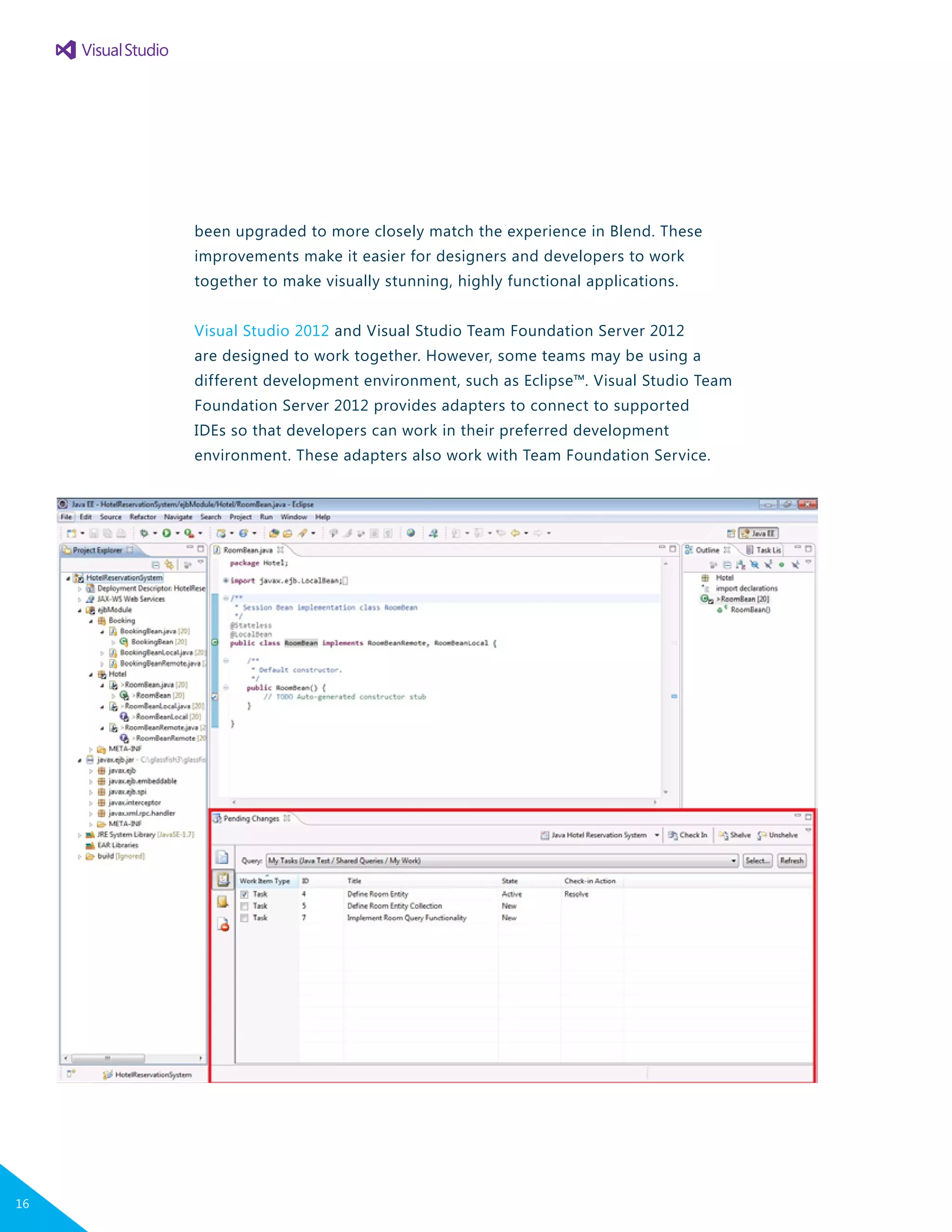
Task: Expand the JRE System Library node
Action: point(79,835)
